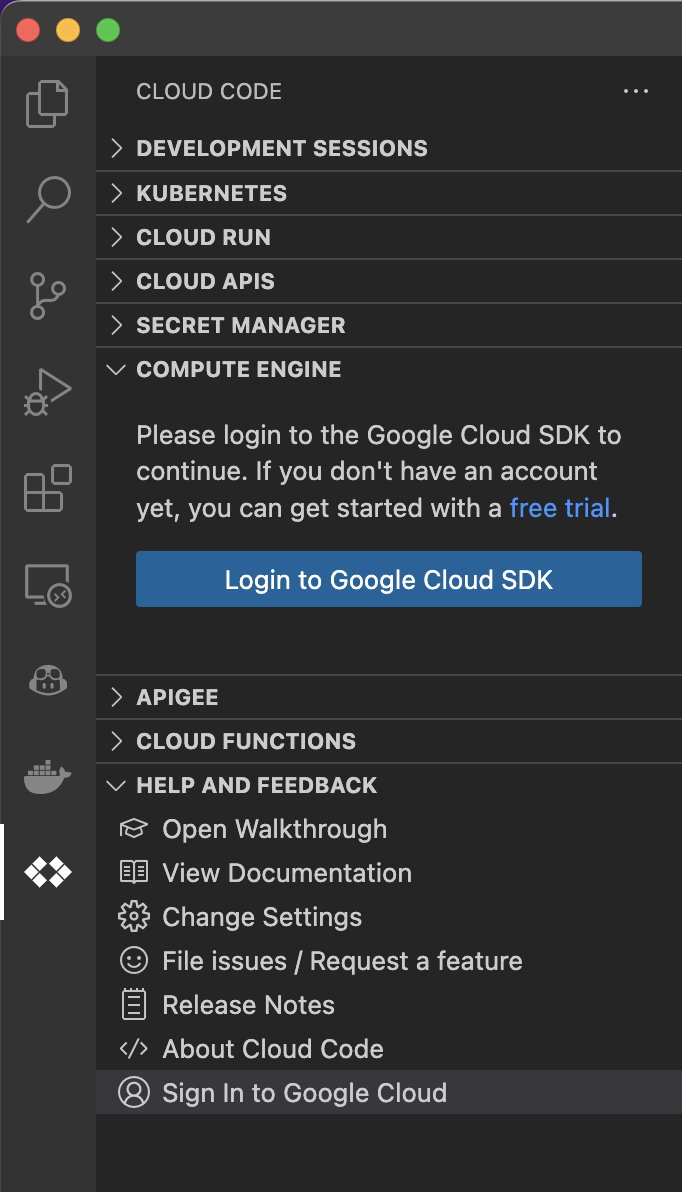Select the Cloud Code activity bar icon
The width and height of the screenshot is (682, 1192).
tap(47, 872)
